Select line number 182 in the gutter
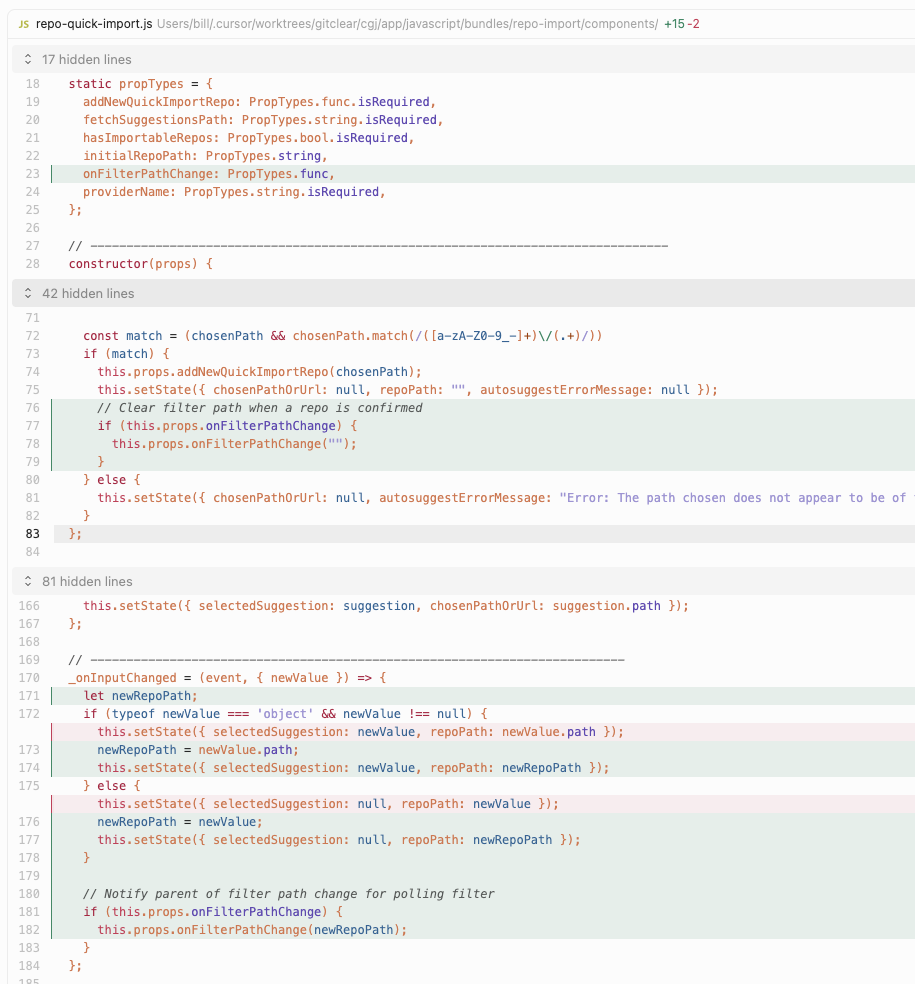 coord(30,930)
